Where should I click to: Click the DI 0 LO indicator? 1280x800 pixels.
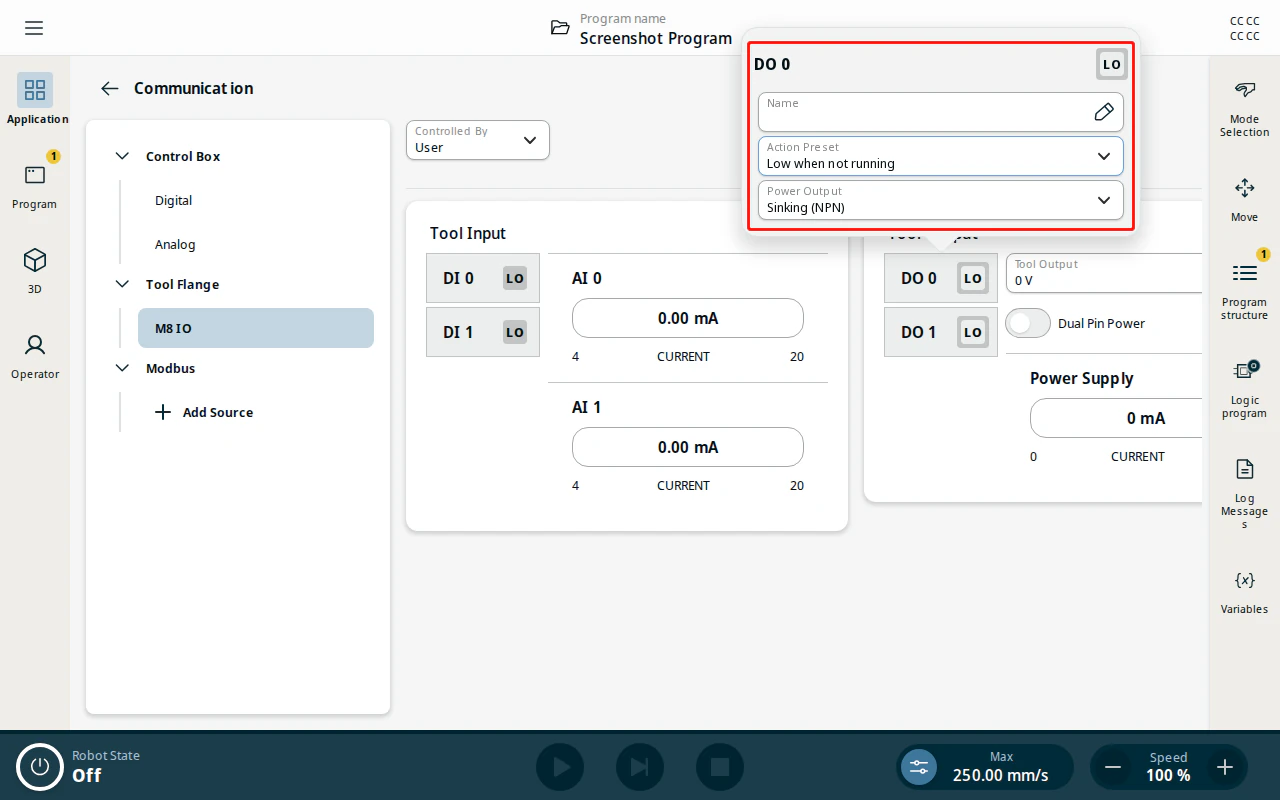[x=514, y=278]
